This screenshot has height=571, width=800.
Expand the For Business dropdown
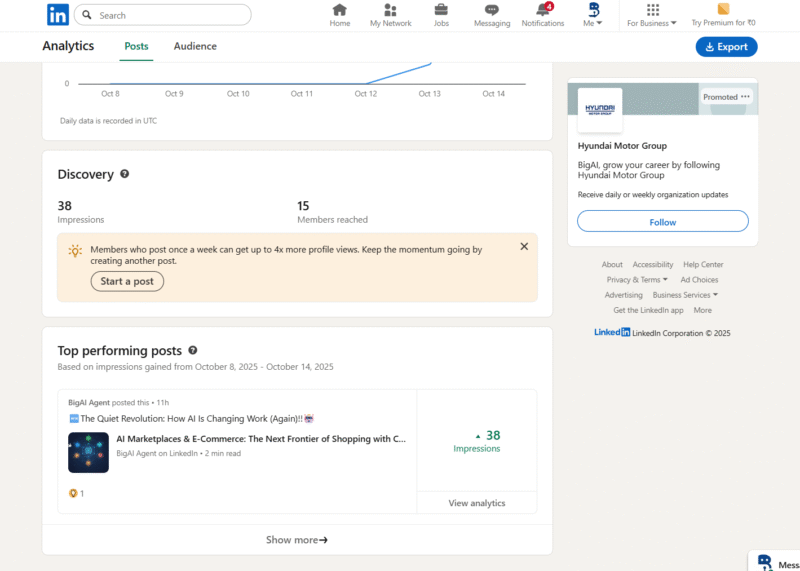652,15
